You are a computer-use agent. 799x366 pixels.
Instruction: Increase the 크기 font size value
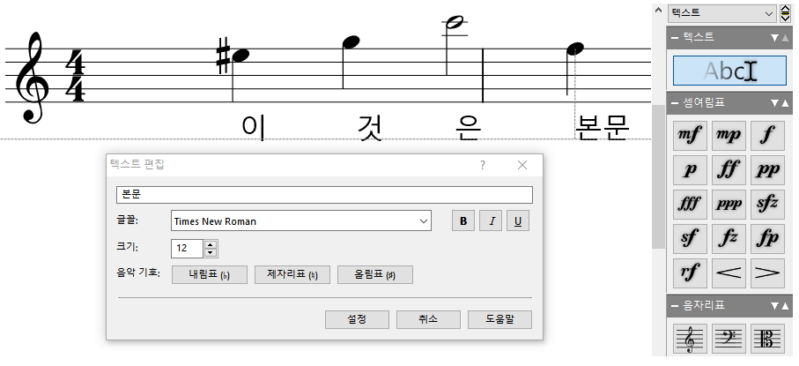210,244
